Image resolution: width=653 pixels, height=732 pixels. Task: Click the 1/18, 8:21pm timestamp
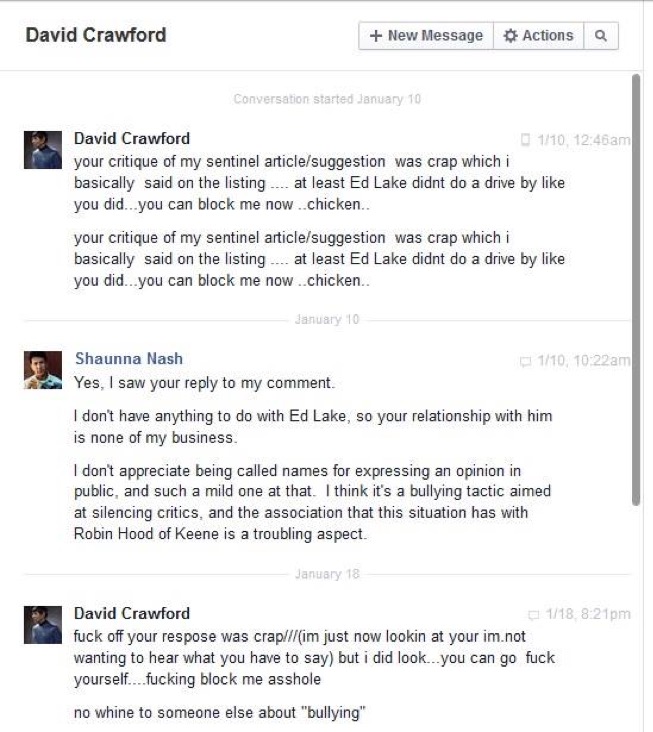click(x=588, y=614)
